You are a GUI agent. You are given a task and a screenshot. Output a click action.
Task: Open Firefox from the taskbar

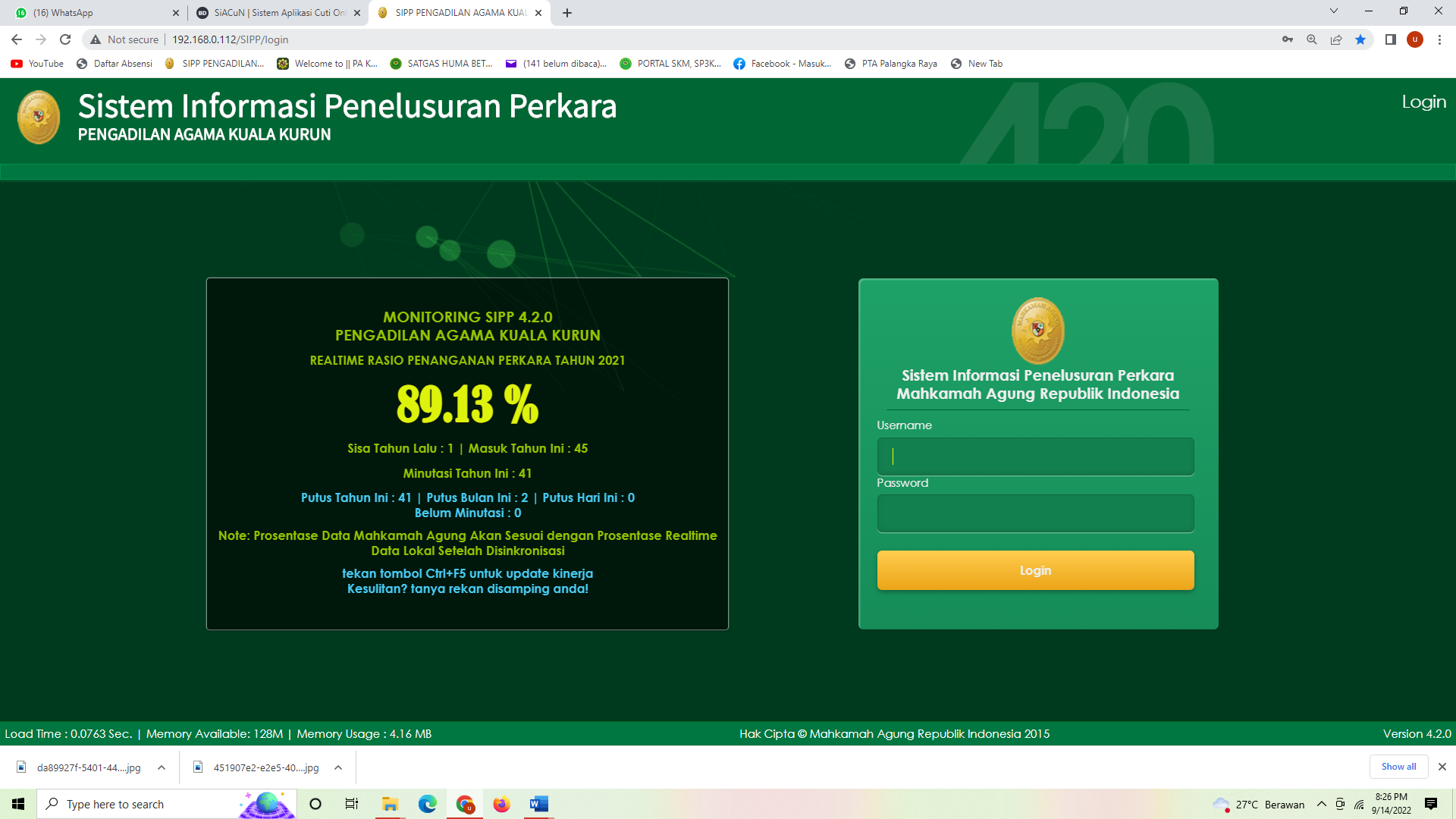point(501,804)
